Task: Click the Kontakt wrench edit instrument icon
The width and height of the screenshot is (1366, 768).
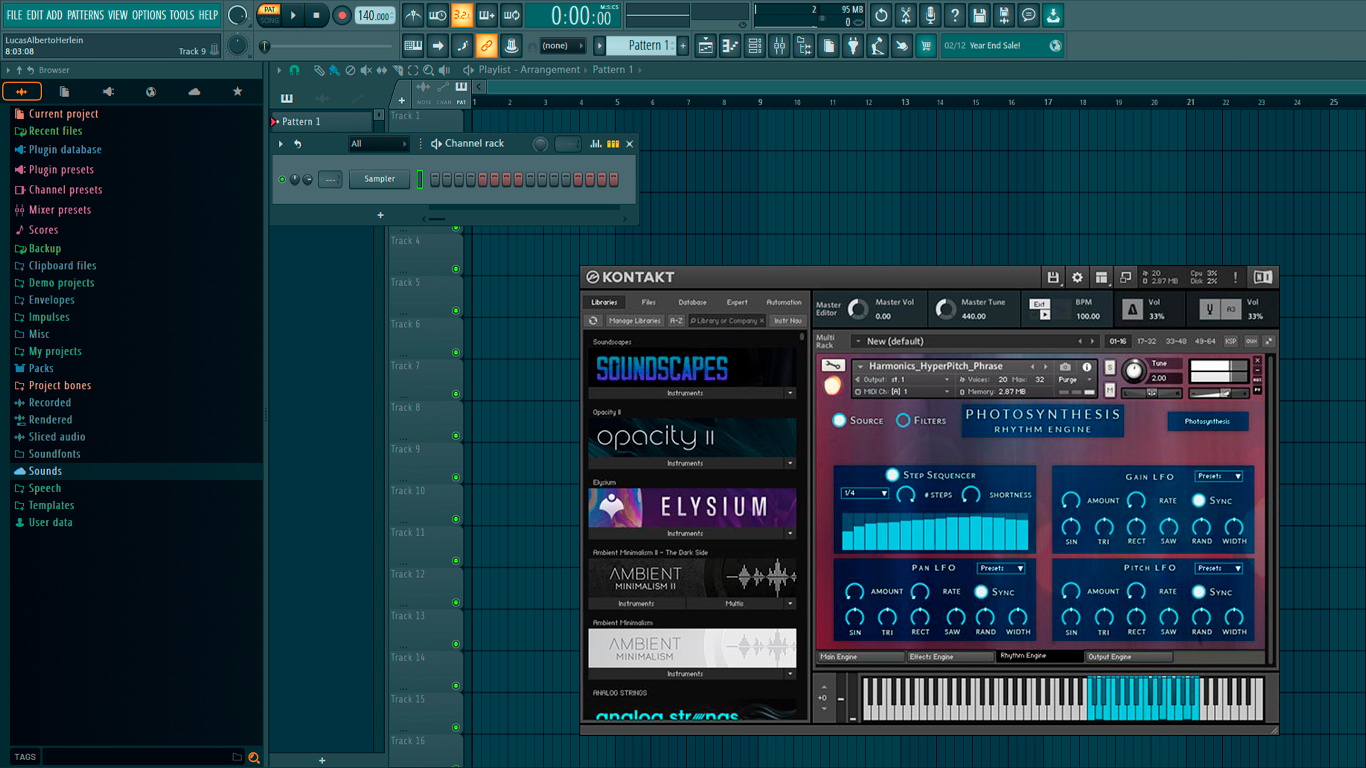Action: pyautogui.click(x=833, y=366)
